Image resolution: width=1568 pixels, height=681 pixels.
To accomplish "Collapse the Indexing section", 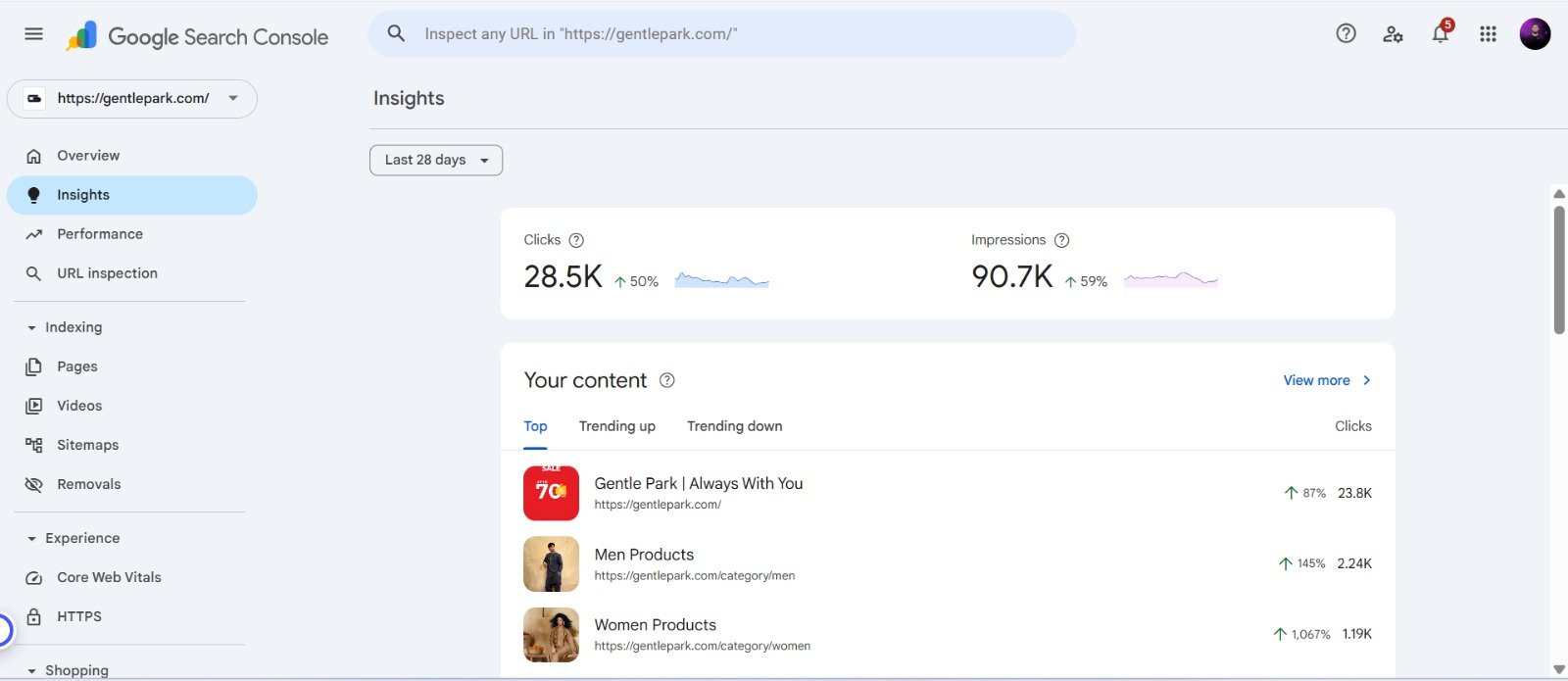I will (31, 327).
